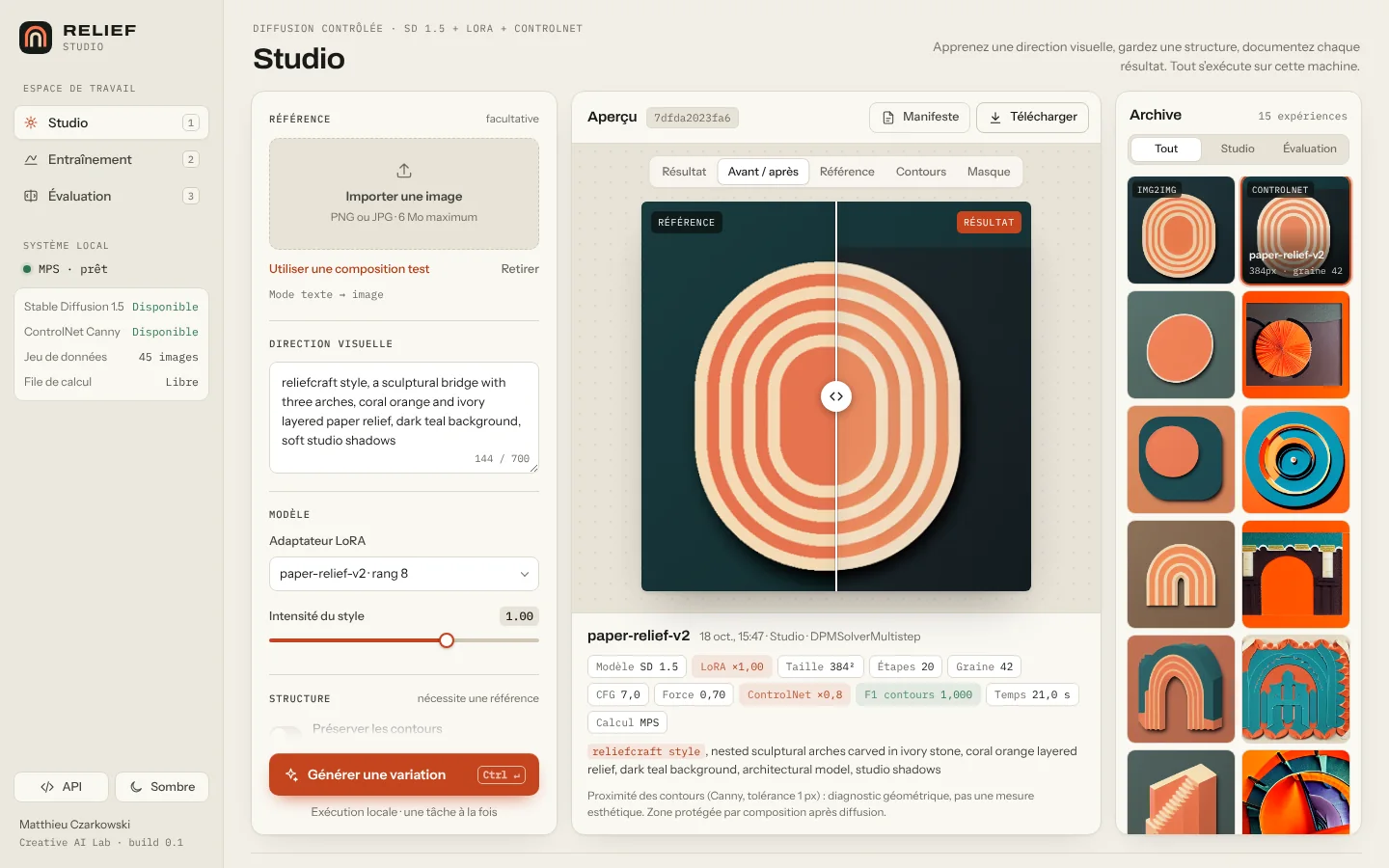Open the Évaluation workspace section

pos(111,196)
